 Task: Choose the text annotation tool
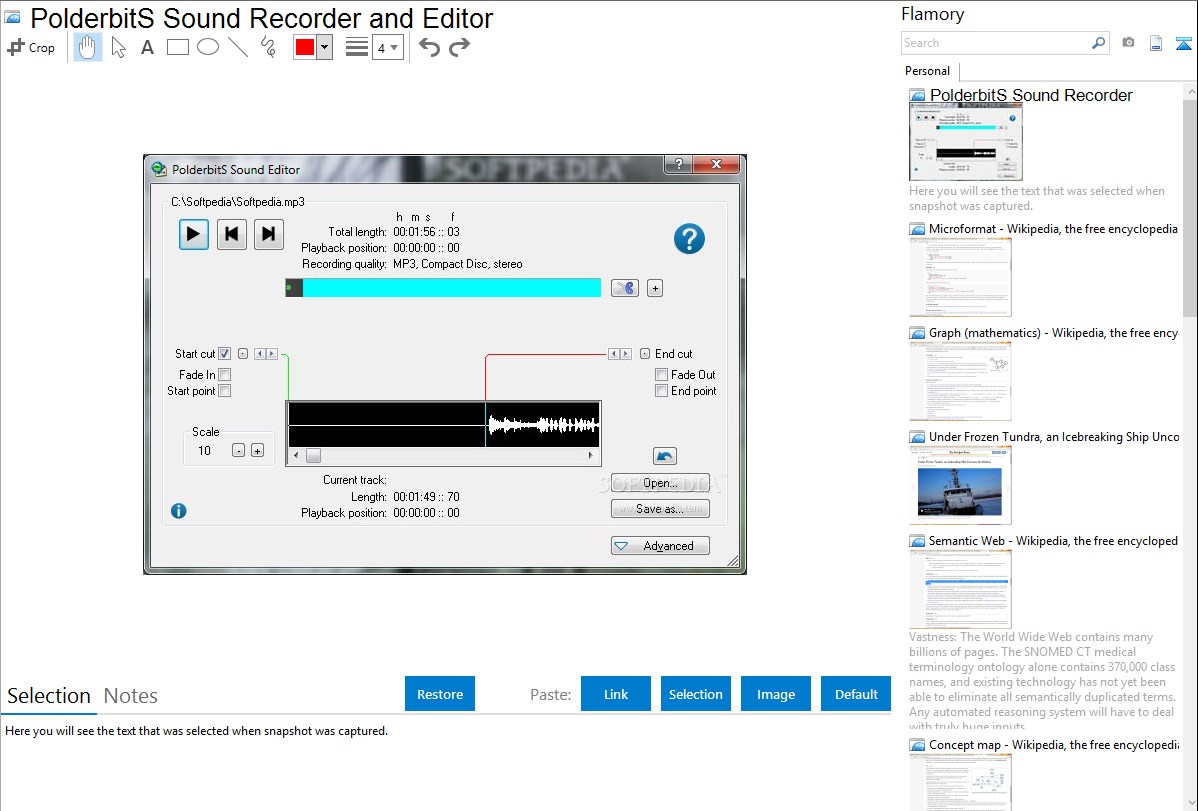(x=147, y=47)
